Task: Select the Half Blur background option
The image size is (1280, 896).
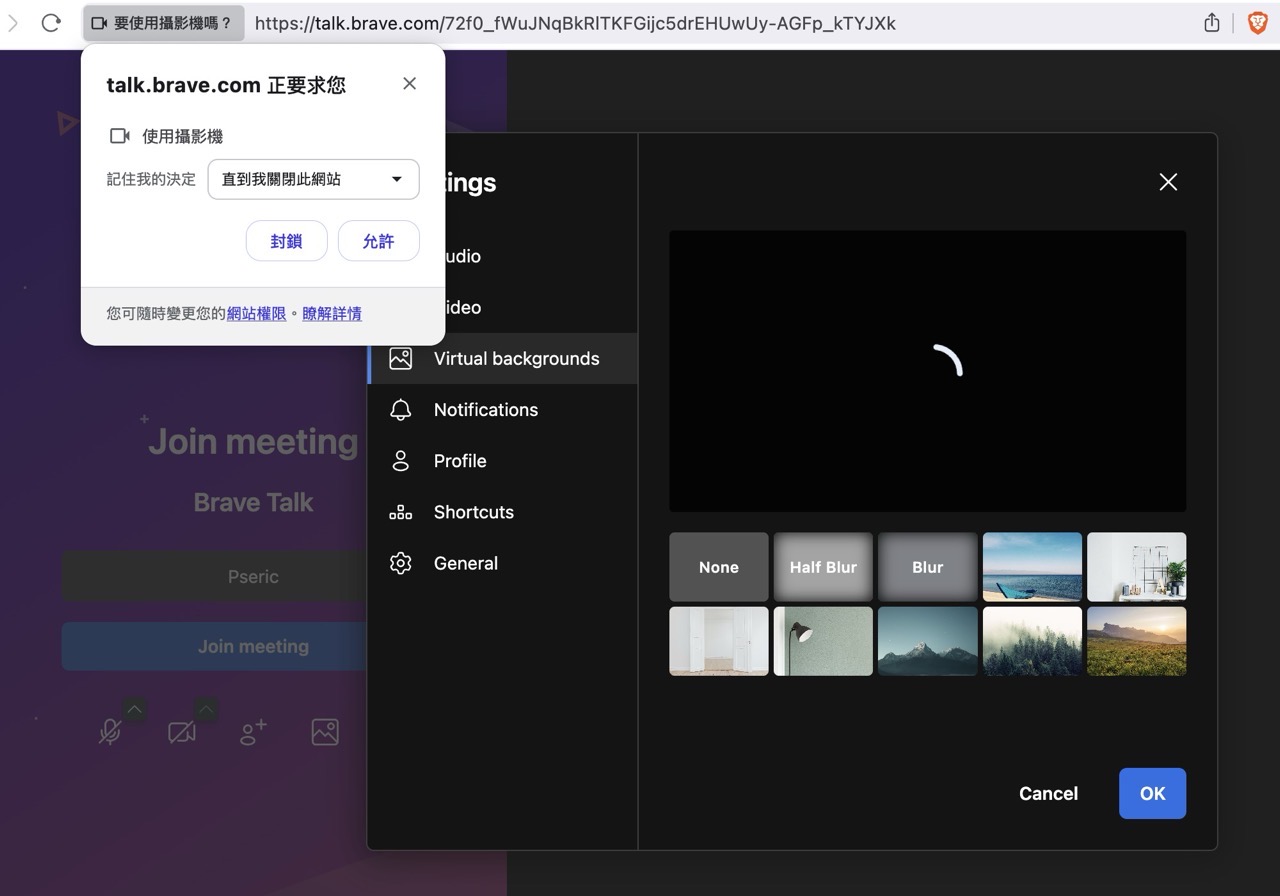Action: coord(823,567)
